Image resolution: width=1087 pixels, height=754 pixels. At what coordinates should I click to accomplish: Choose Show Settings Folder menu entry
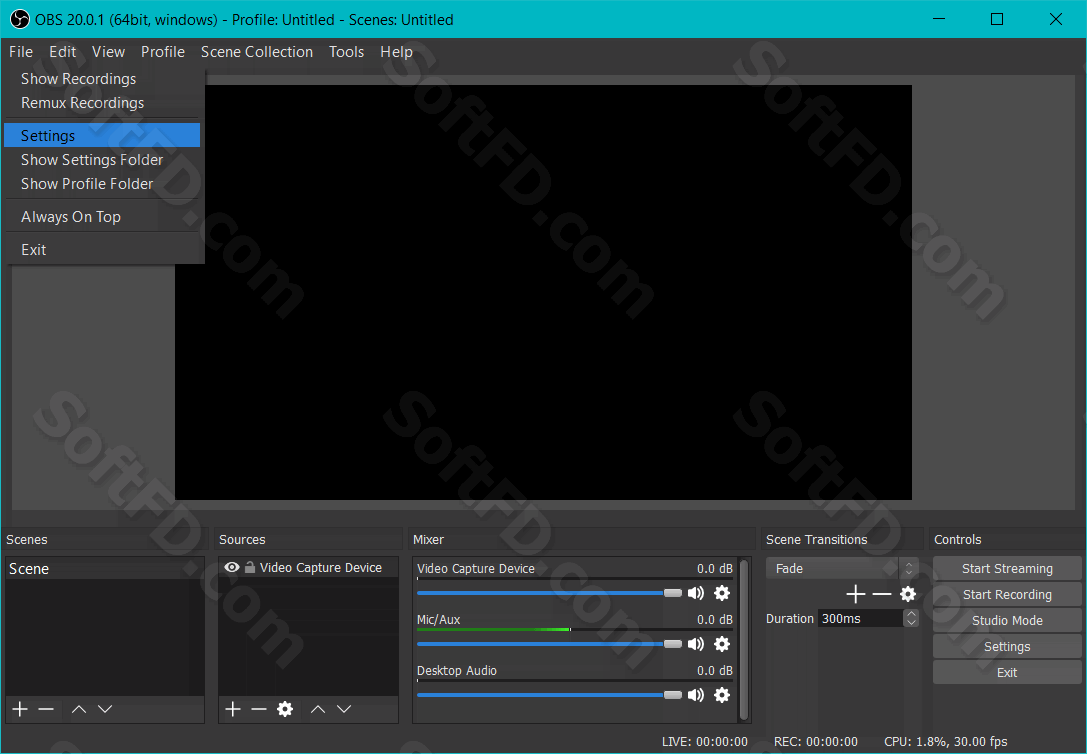[102, 160]
